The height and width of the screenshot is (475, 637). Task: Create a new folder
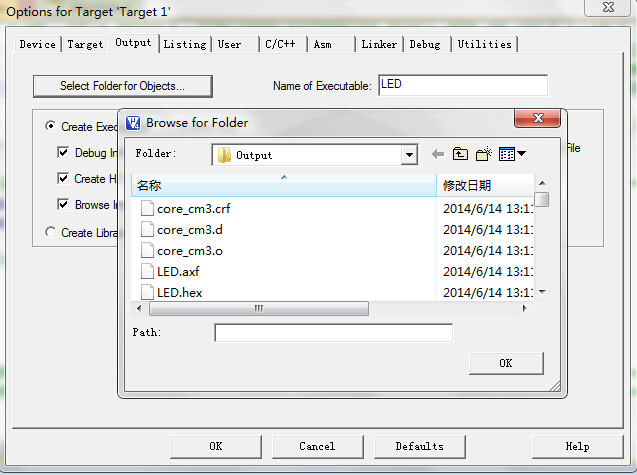click(484, 154)
